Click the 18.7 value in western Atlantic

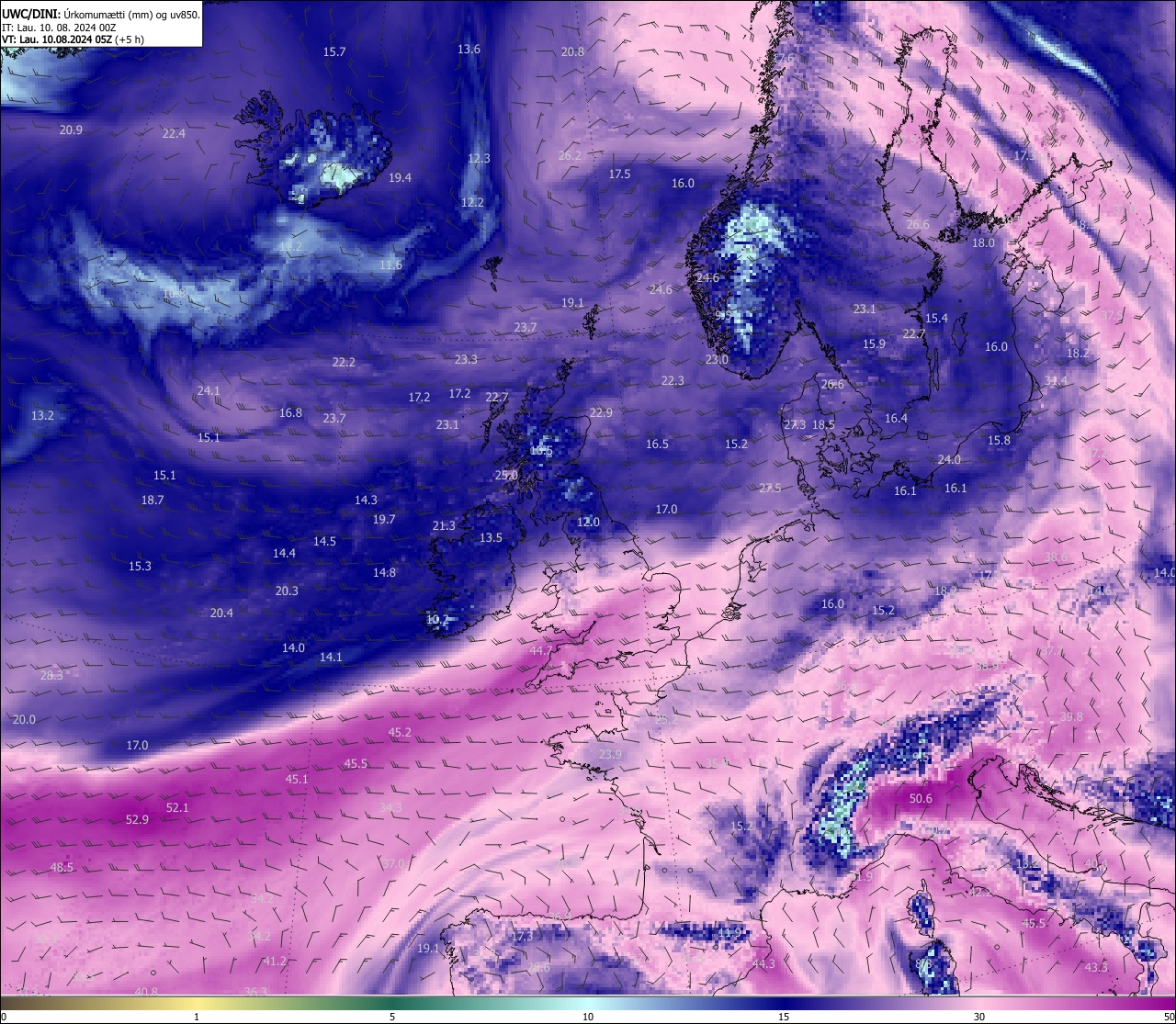pos(153,501)
